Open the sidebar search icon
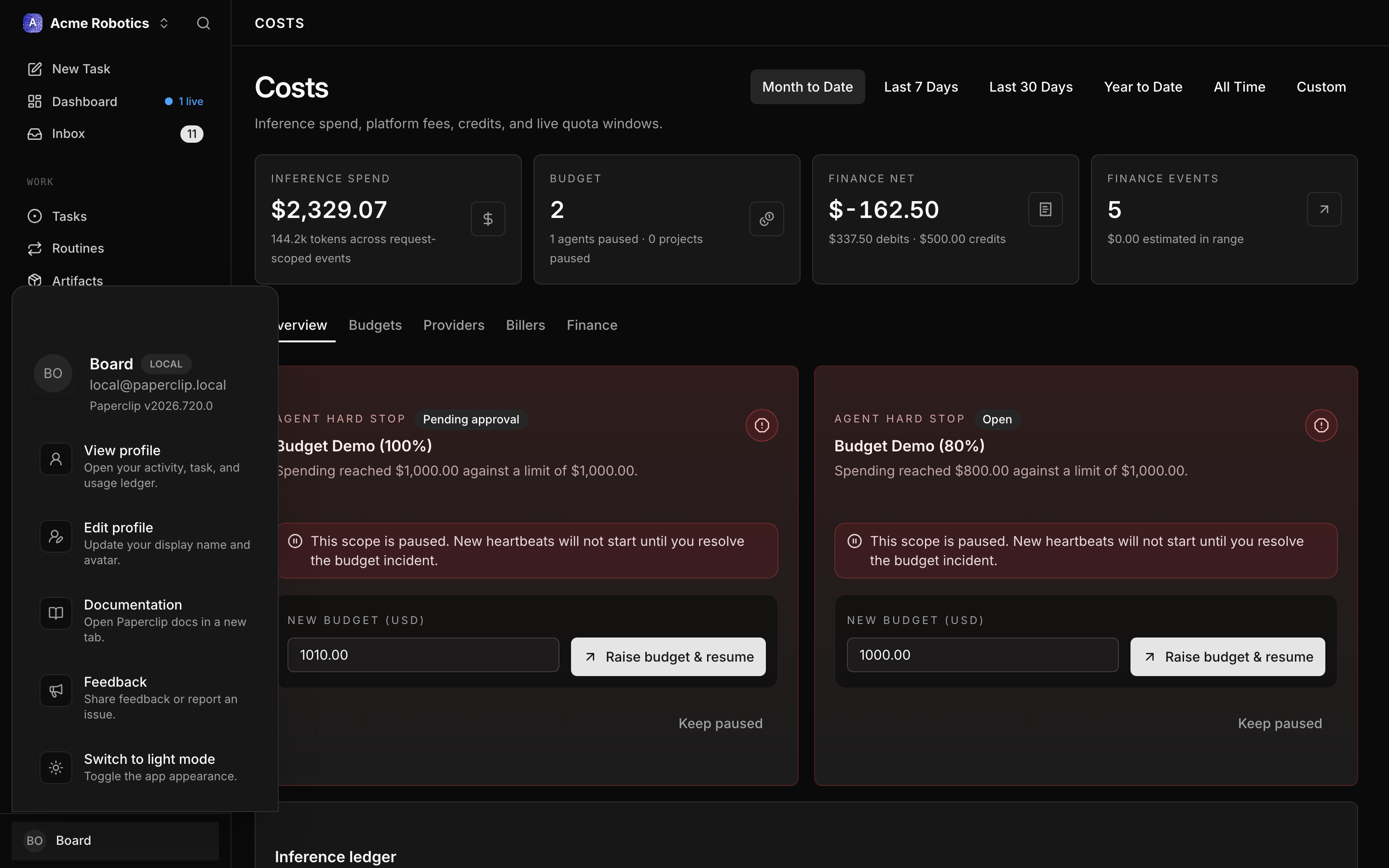Screen dimensions: 1389x868 (203, 23)
